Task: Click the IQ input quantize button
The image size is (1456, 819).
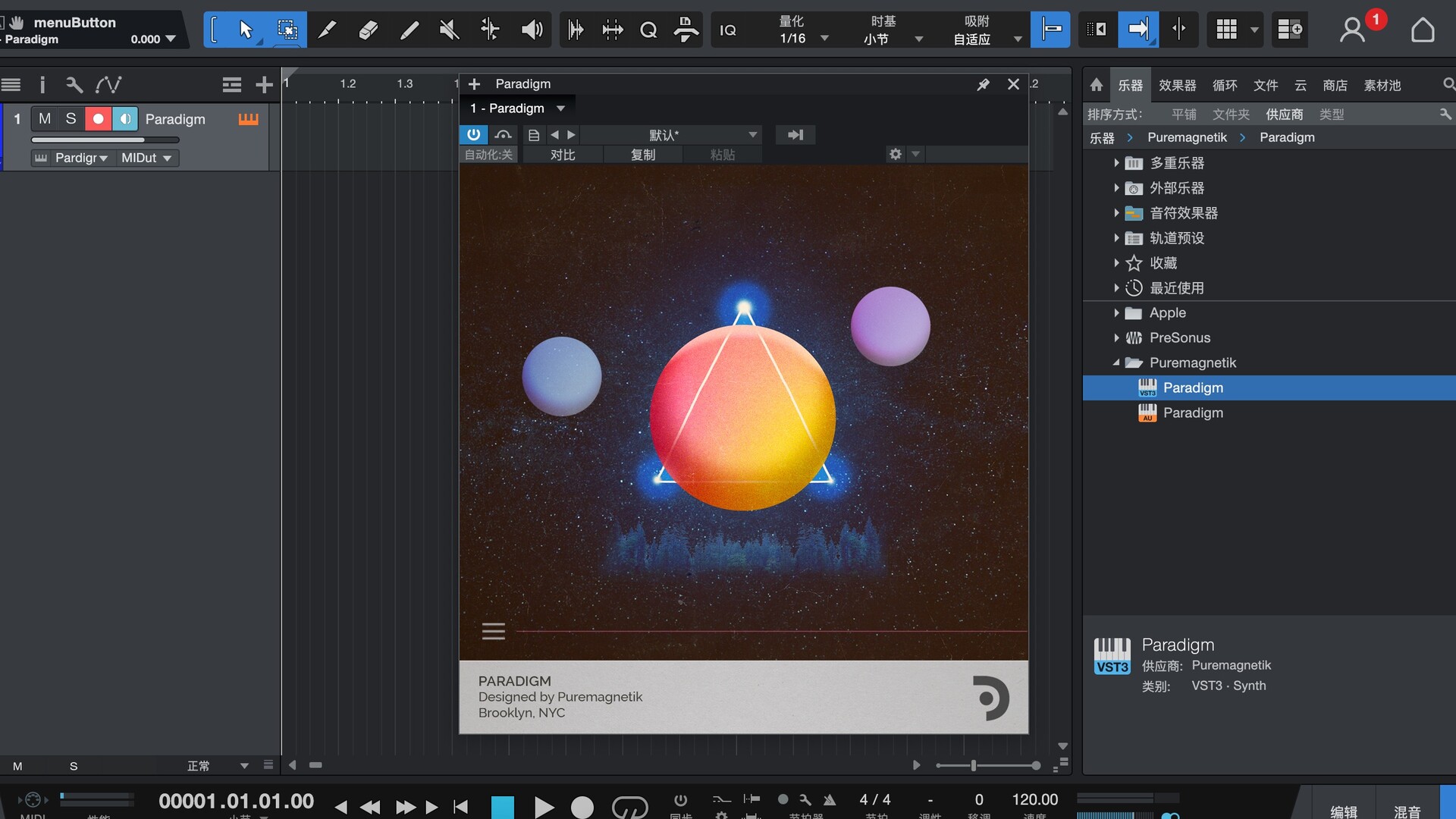Action: pos(728,30)
